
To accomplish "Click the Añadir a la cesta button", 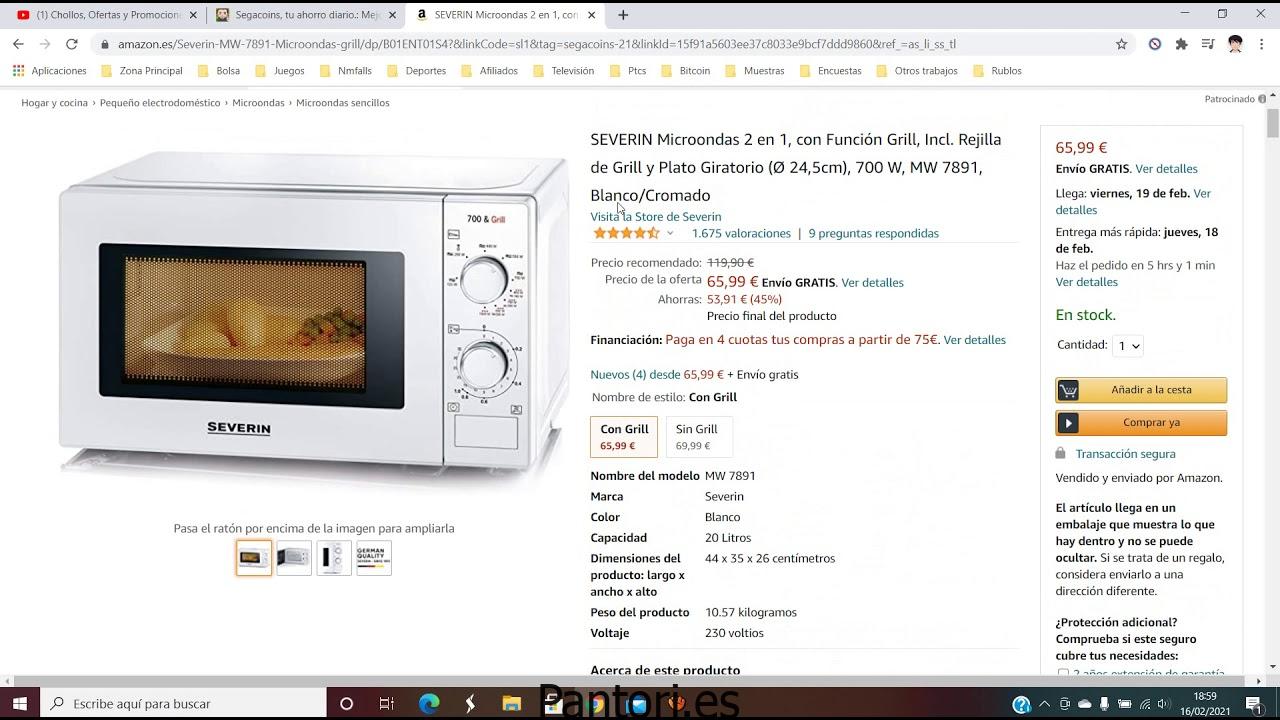I will [1141, 390].
